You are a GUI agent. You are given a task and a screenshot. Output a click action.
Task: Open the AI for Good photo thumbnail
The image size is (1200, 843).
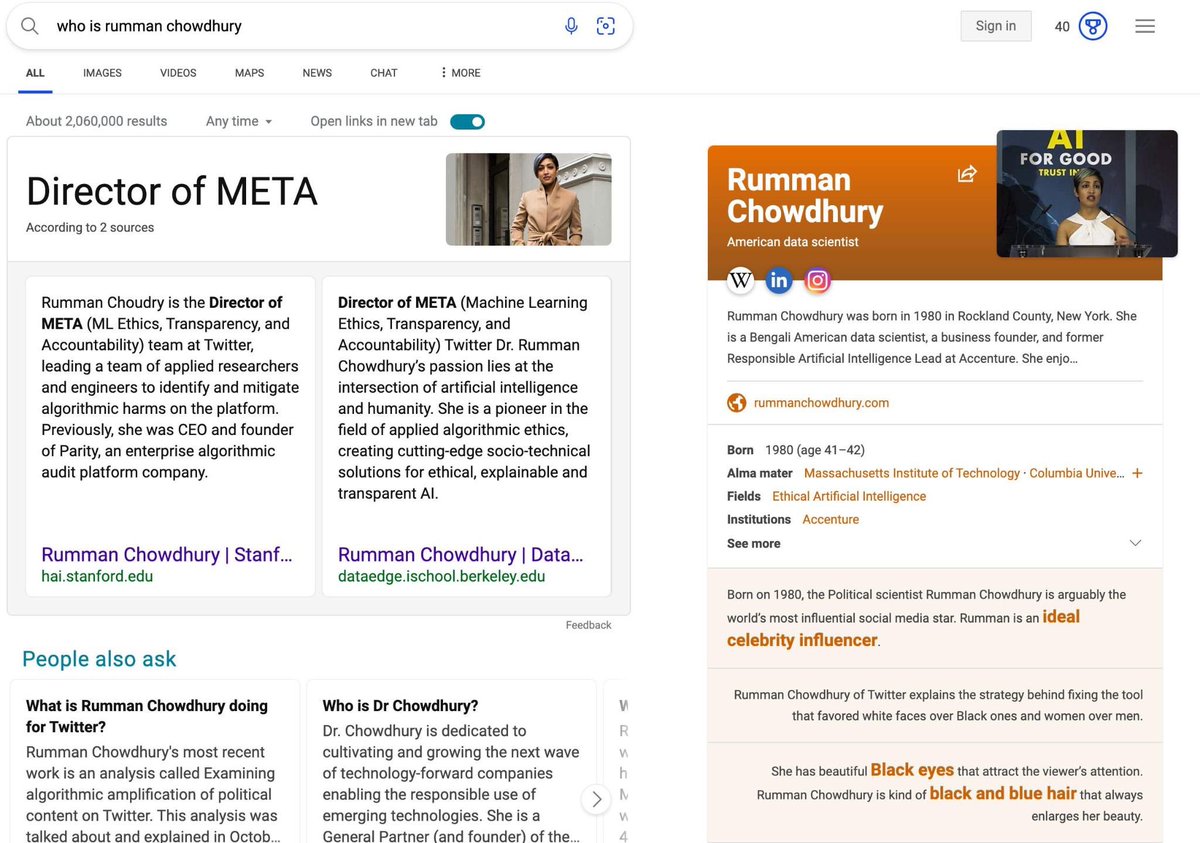(x=1087, y=193)
